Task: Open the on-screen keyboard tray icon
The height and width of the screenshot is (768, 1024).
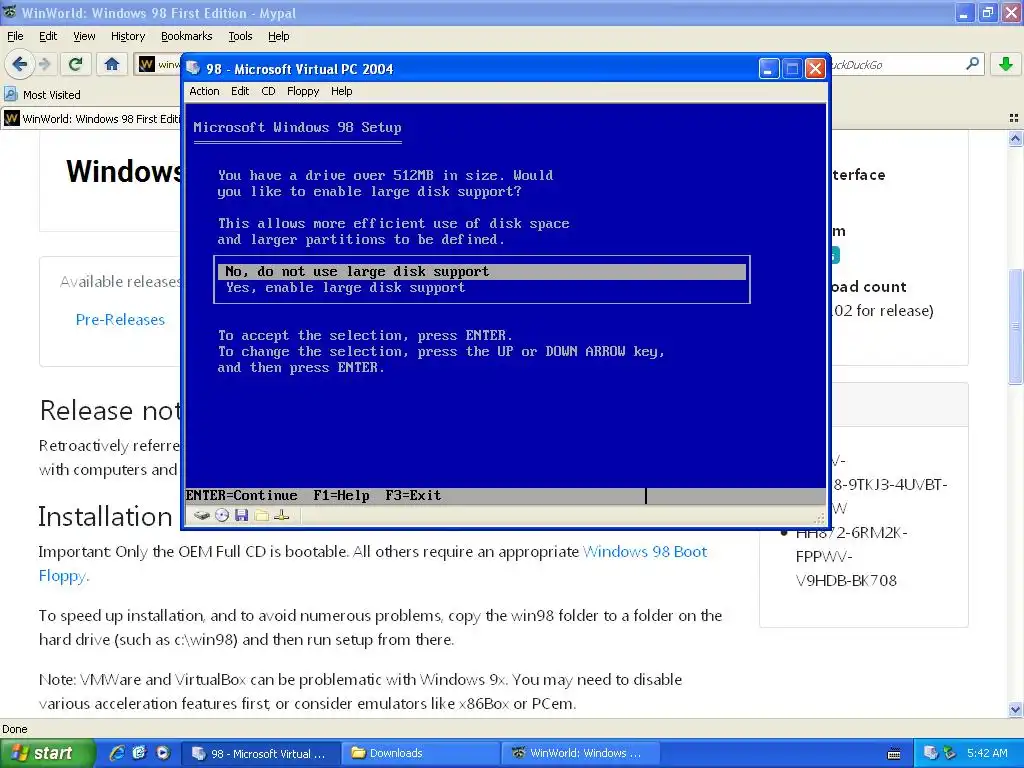Action: coord(894,754)
